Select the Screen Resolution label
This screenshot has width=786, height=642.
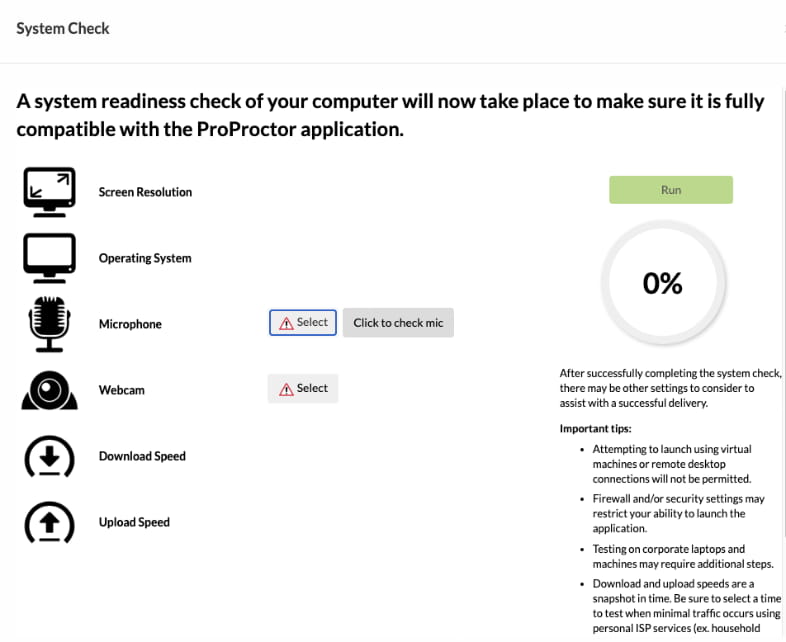[145, 192]
